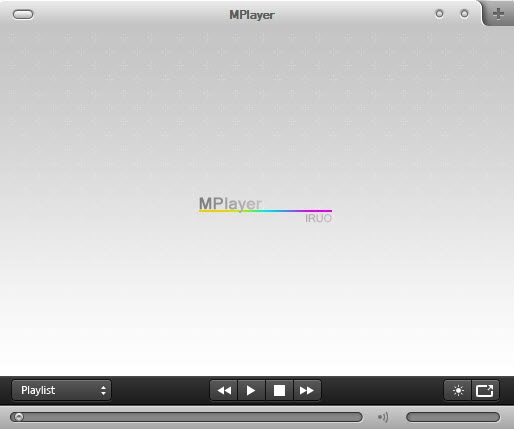Click the fast-forward double-arrow button
This screenshot has height=431, width=518.
(x=307, y=390)
